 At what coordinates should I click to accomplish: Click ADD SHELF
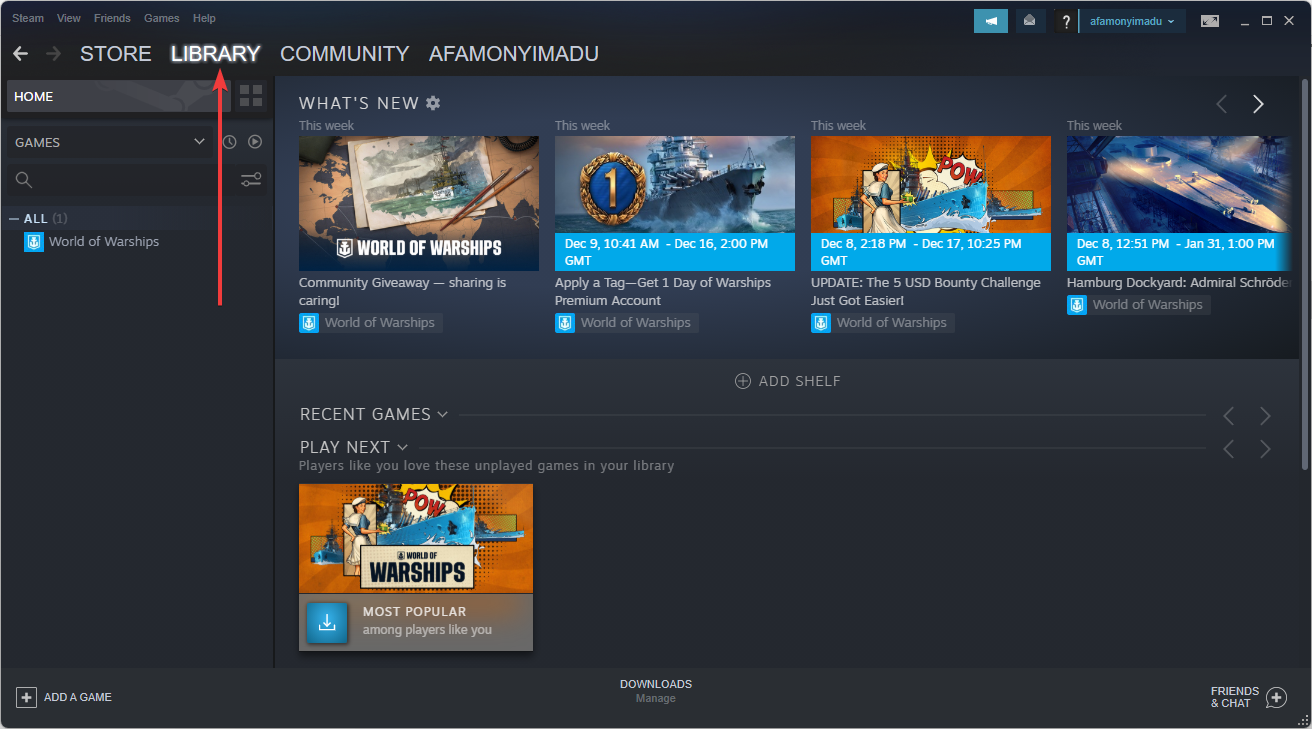pos(788,381)
